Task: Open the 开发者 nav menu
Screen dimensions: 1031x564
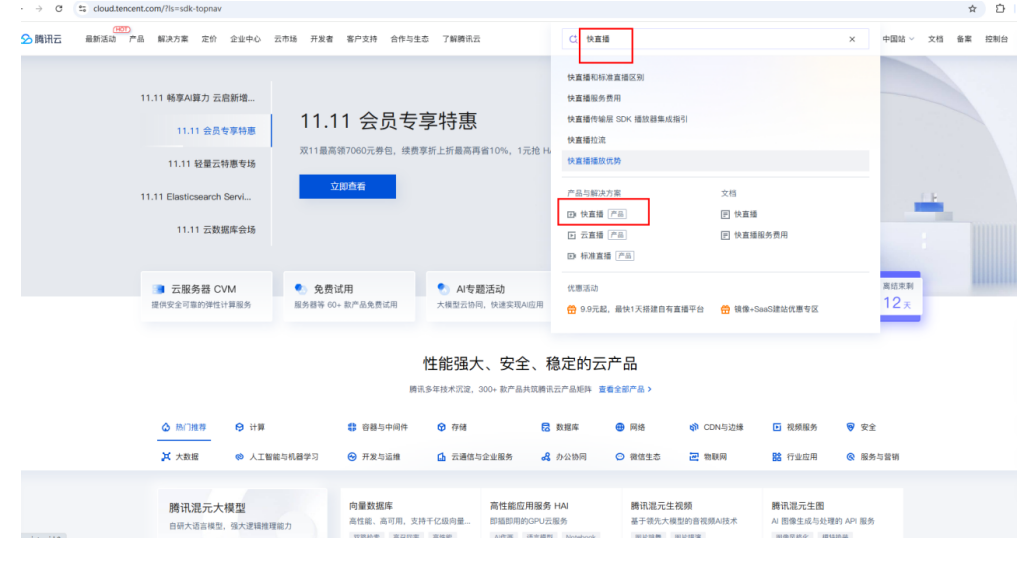Action: click(x=322, y=39)
